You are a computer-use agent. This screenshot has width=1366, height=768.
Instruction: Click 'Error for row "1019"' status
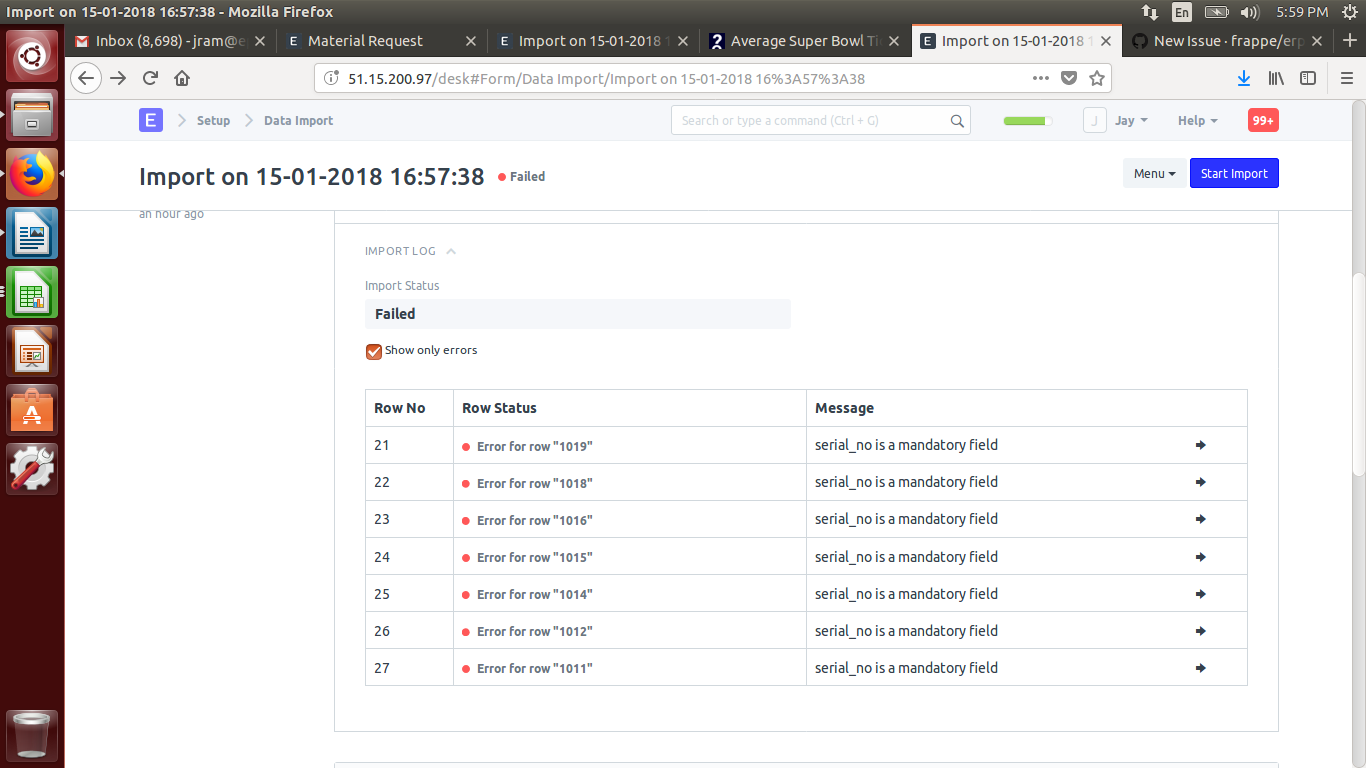click(x=534, y=446)
